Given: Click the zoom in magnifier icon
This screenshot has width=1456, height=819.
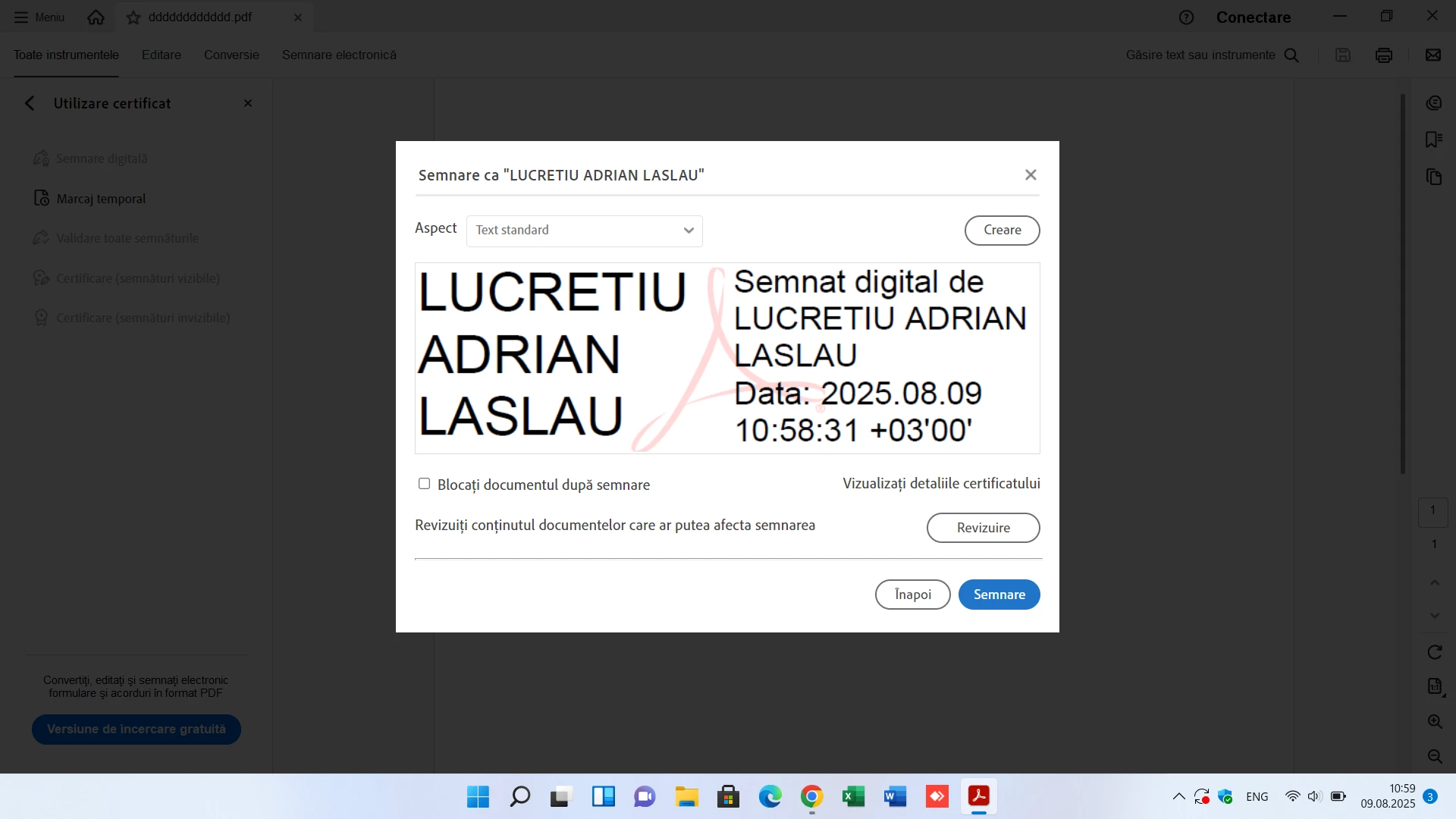Looking at the screenshot, I should point(1434,722).
